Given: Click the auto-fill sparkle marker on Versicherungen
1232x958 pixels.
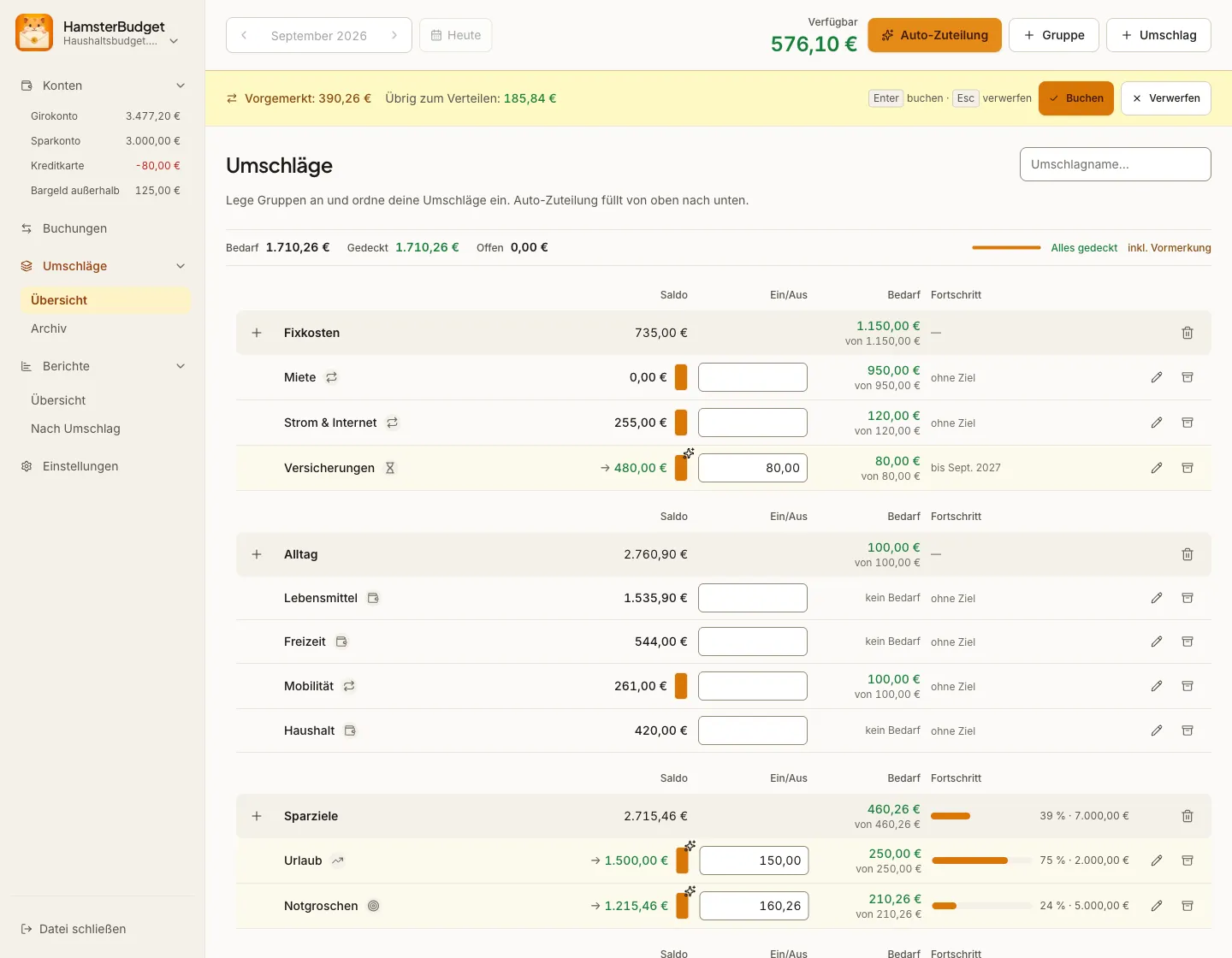Looking at the screenshot, I should (689, 453).
